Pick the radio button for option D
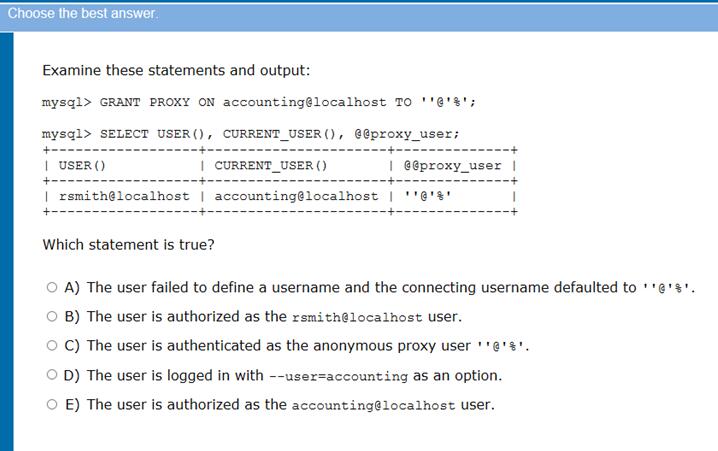This screenshot has width=718, height=451. click(x=52, y=375)
